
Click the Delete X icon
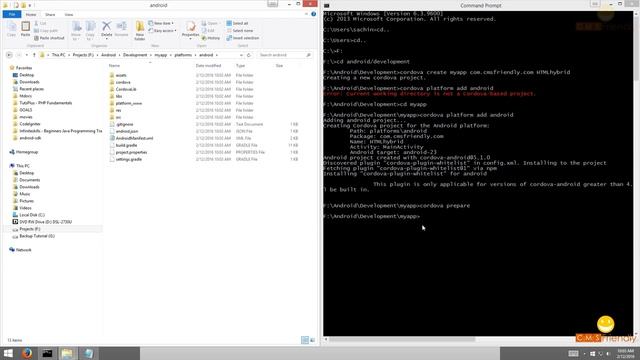[107, 26]
